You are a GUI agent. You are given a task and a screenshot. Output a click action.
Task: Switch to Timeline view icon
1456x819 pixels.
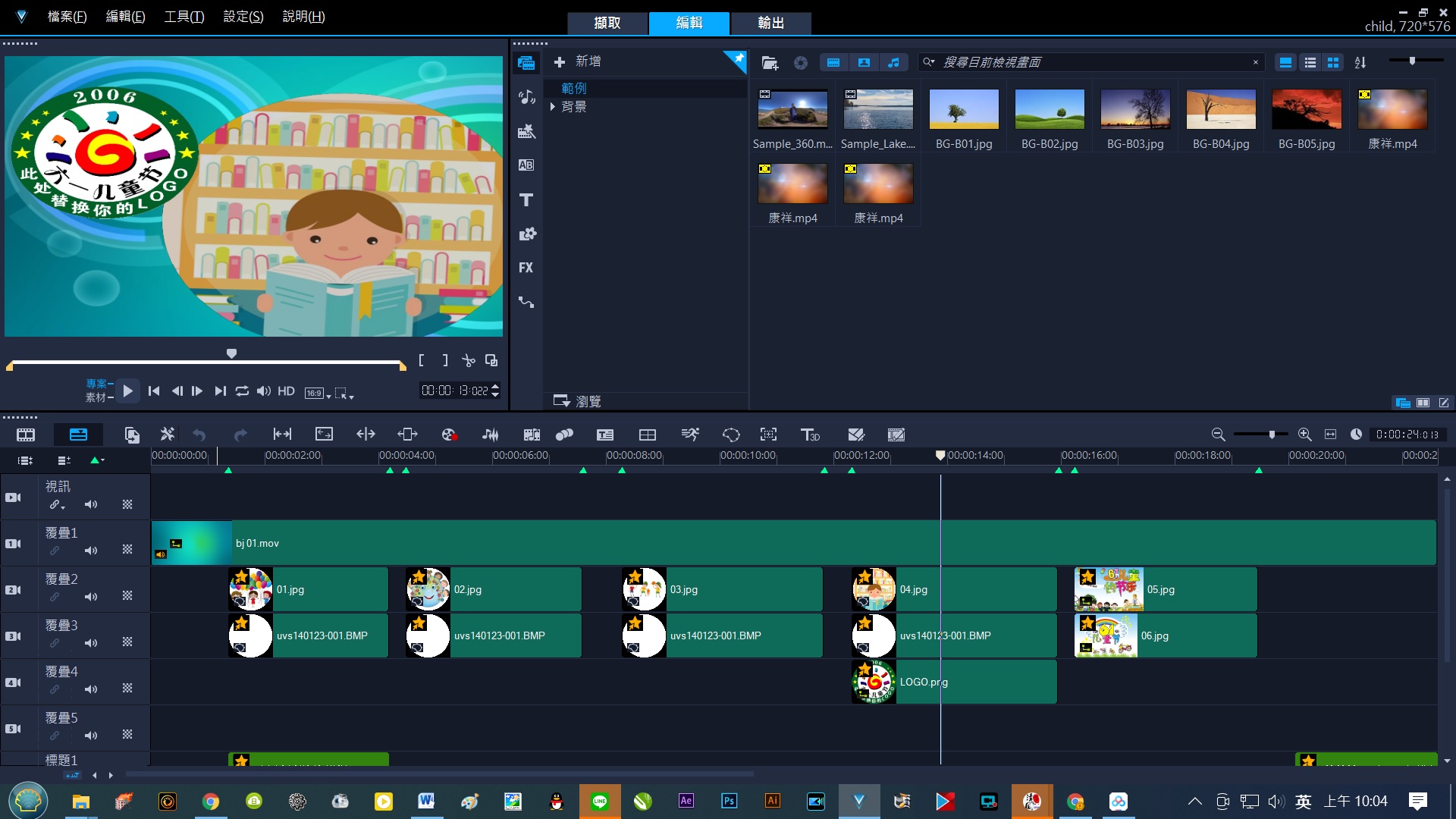point(78,435)
